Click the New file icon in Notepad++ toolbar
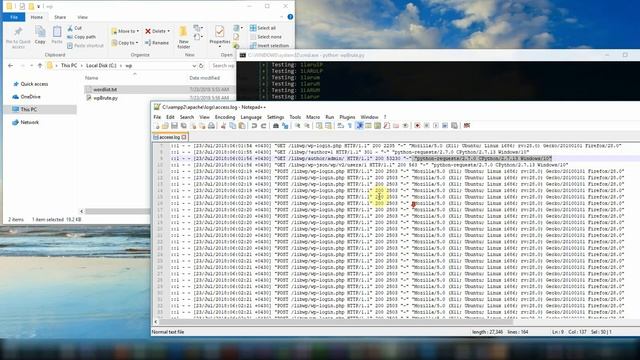 tap(157, 126)
